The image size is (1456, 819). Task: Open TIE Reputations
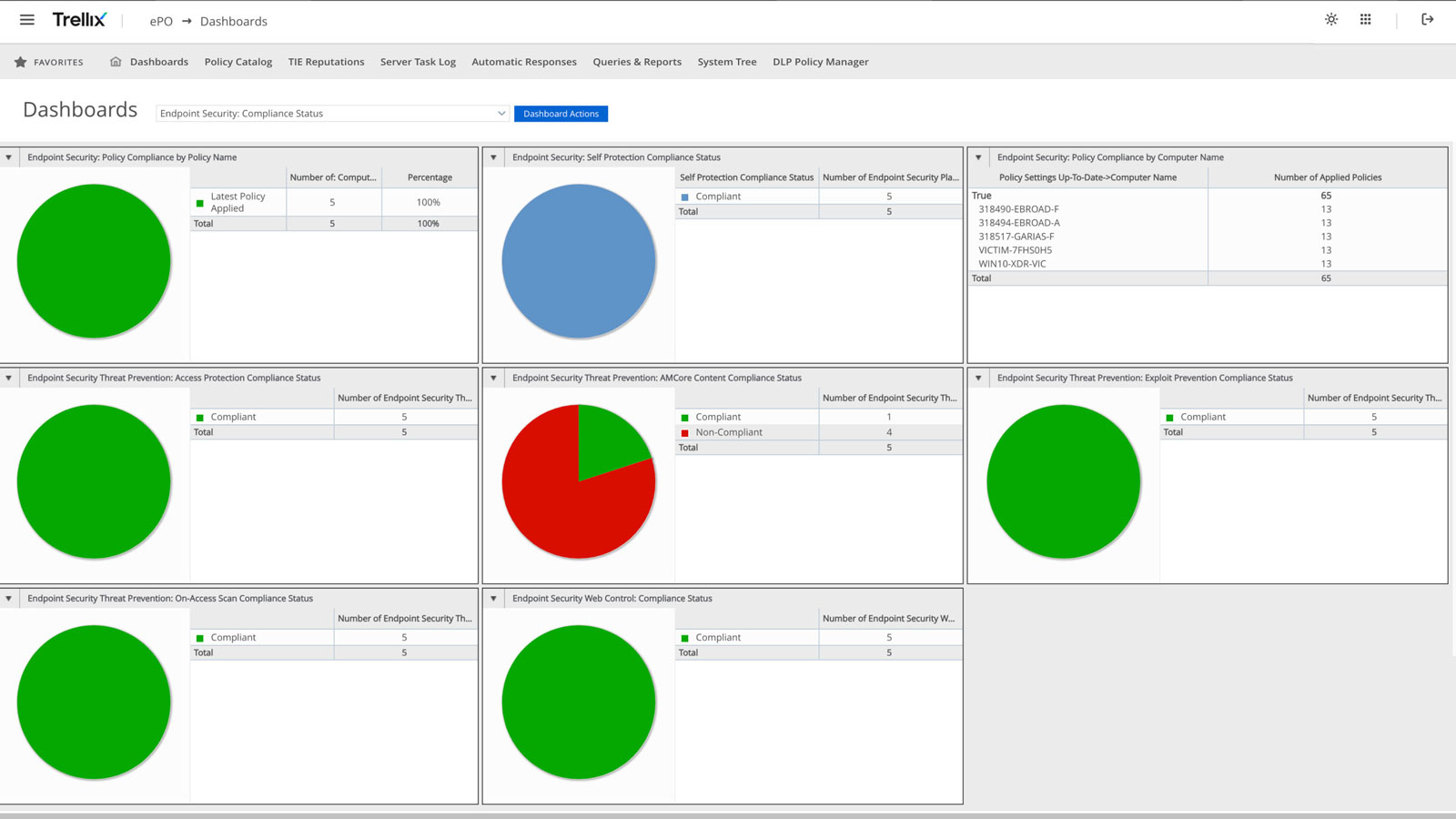(x=326, y=62)
